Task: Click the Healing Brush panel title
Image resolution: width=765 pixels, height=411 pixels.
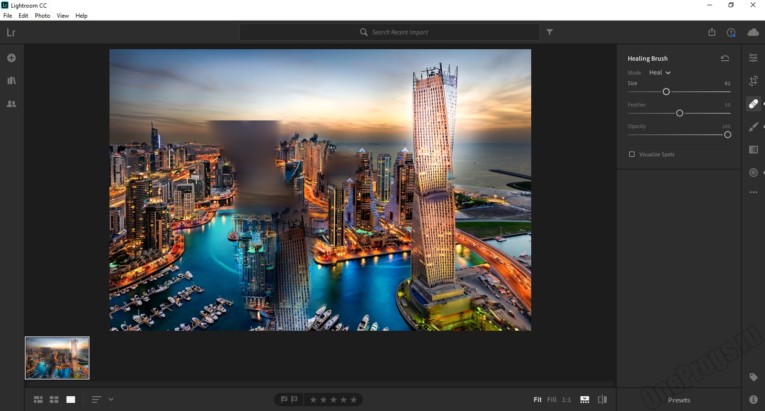Action: (647, 58)
